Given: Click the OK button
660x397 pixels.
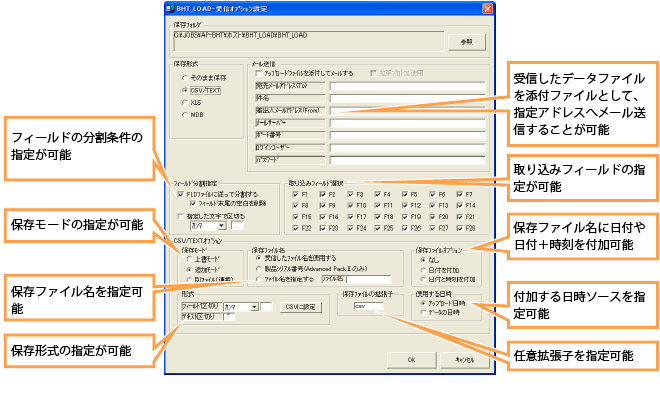Looking at the screenshot, I should tap(411, 360).
